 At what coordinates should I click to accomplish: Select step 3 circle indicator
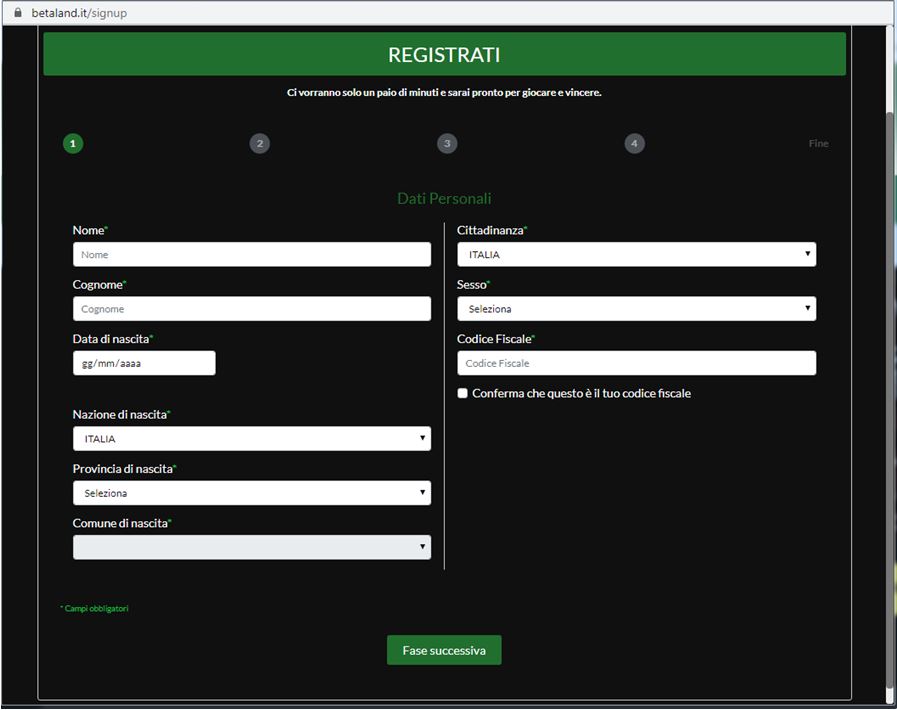[x=447, y=143]
